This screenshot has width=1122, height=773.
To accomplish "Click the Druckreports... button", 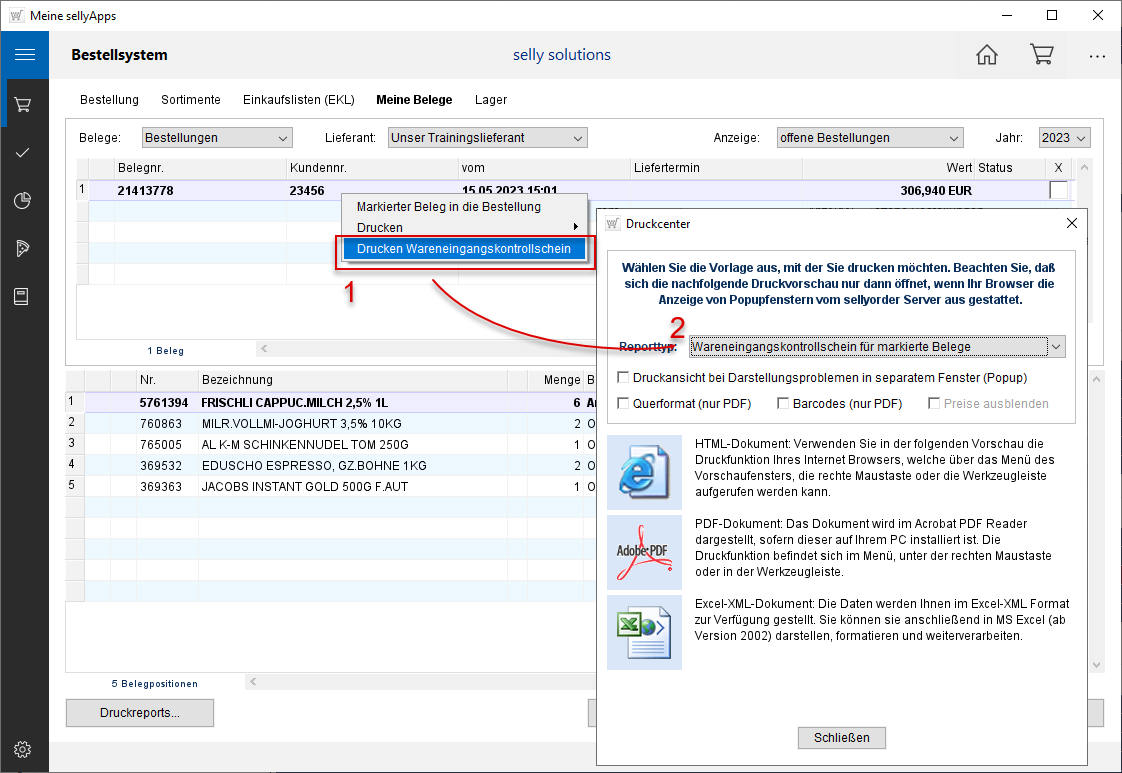I will click(x=140, y=713).
